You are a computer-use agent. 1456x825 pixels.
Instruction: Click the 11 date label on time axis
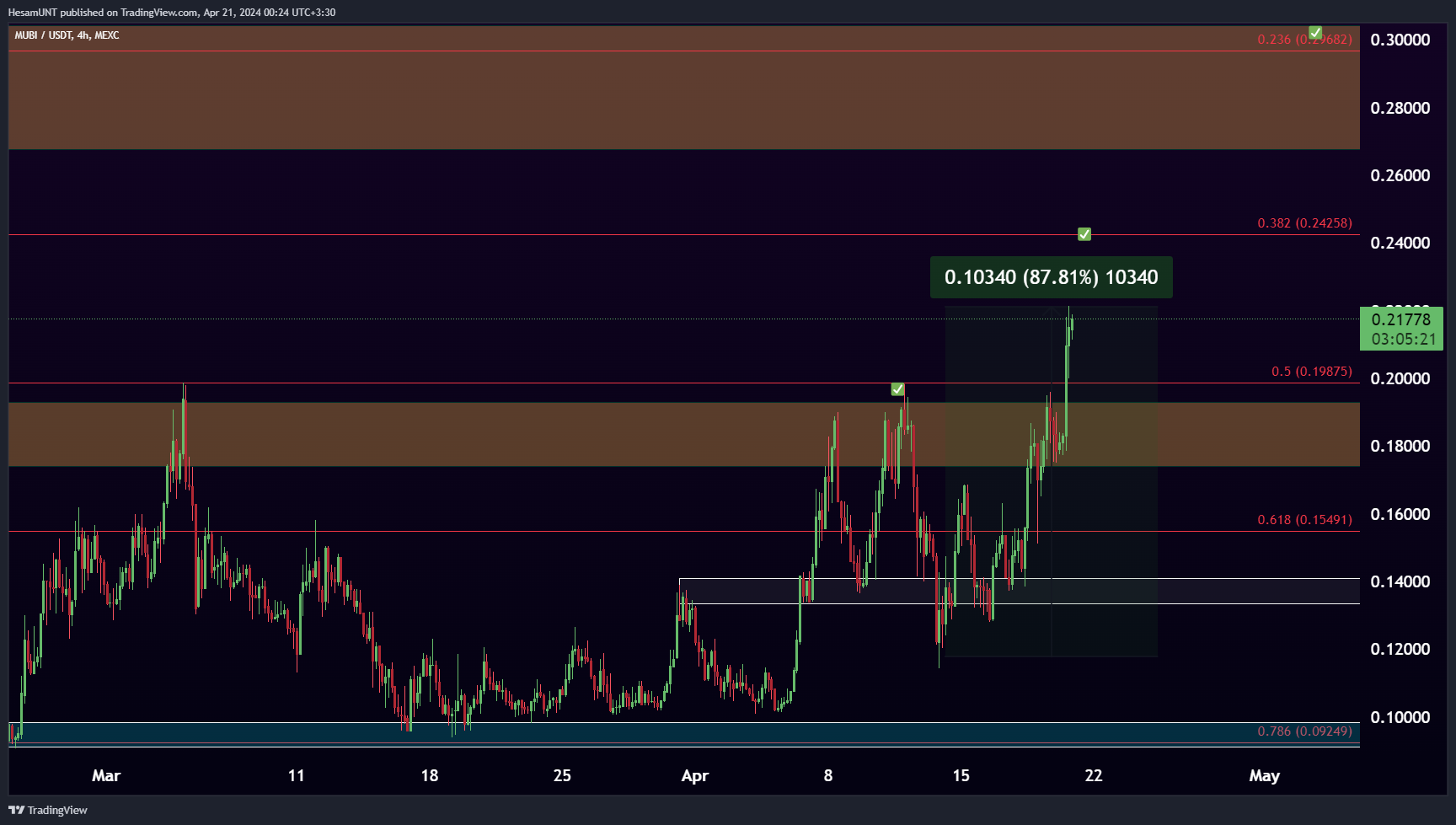click(x=296, y=775)
